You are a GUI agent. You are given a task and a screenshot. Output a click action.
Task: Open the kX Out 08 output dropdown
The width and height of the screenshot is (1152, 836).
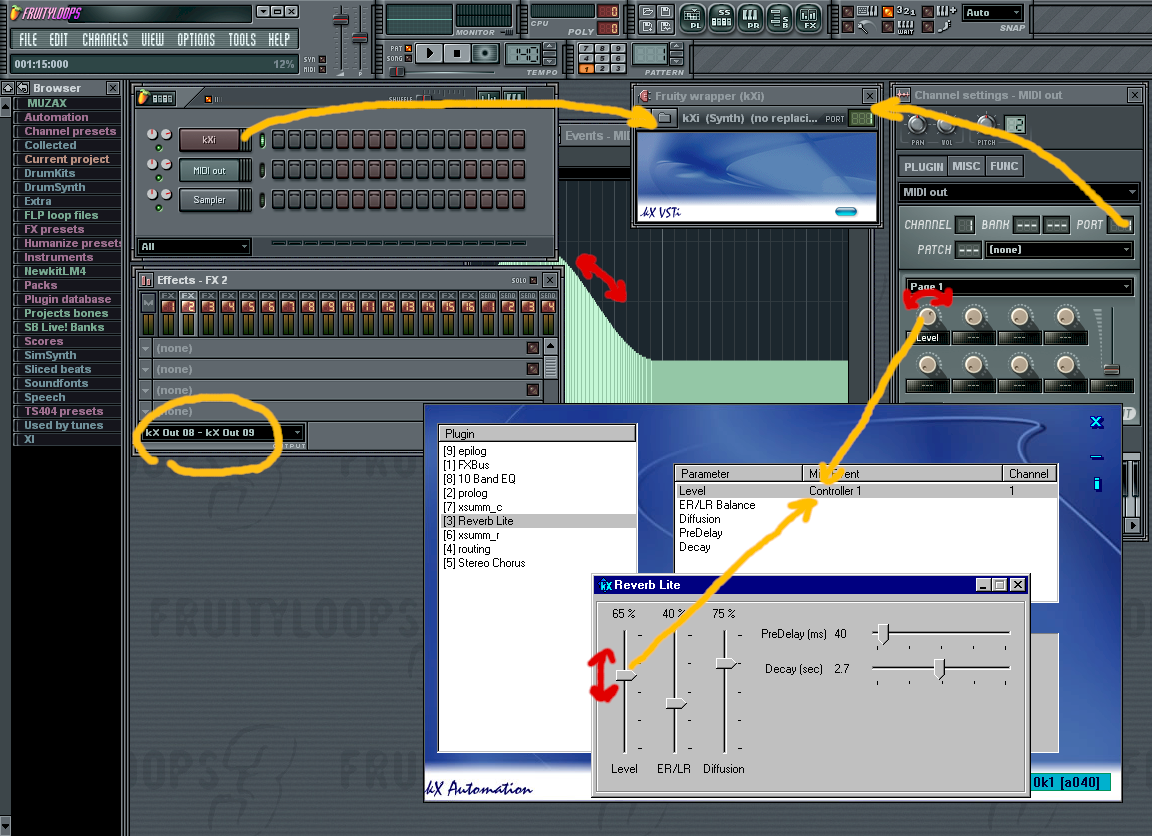pos(222,433)
